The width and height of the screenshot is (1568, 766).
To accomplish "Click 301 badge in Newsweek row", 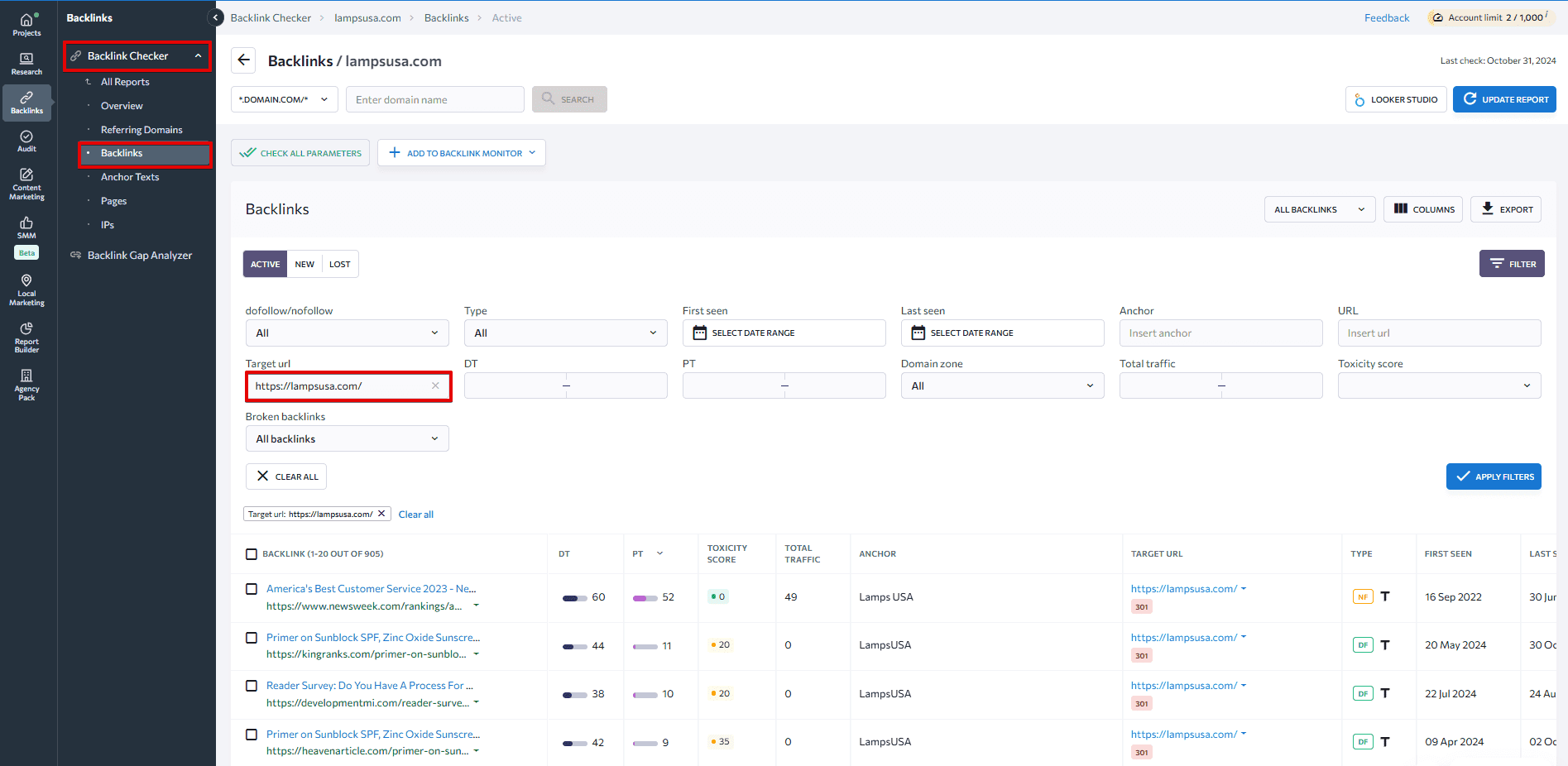I will [1141, 607].
